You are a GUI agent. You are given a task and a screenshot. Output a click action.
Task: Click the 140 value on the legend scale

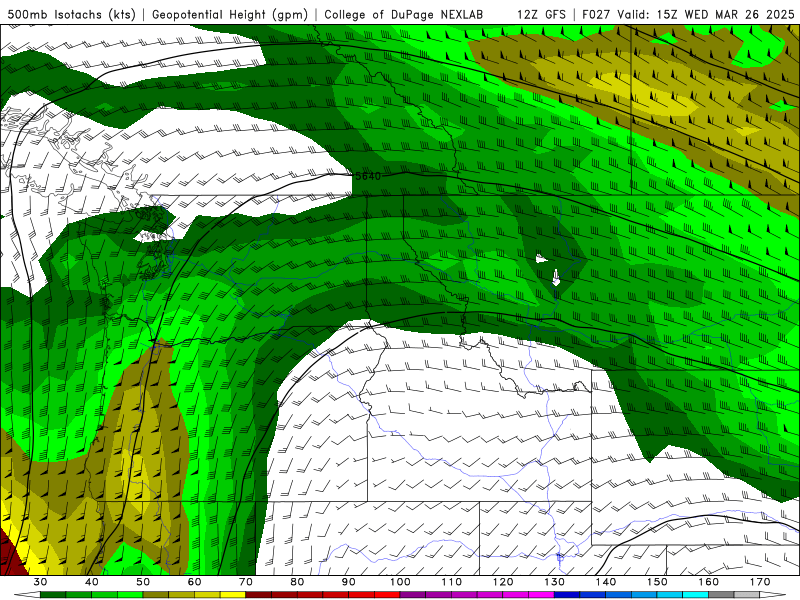click(x=606, y=582)
